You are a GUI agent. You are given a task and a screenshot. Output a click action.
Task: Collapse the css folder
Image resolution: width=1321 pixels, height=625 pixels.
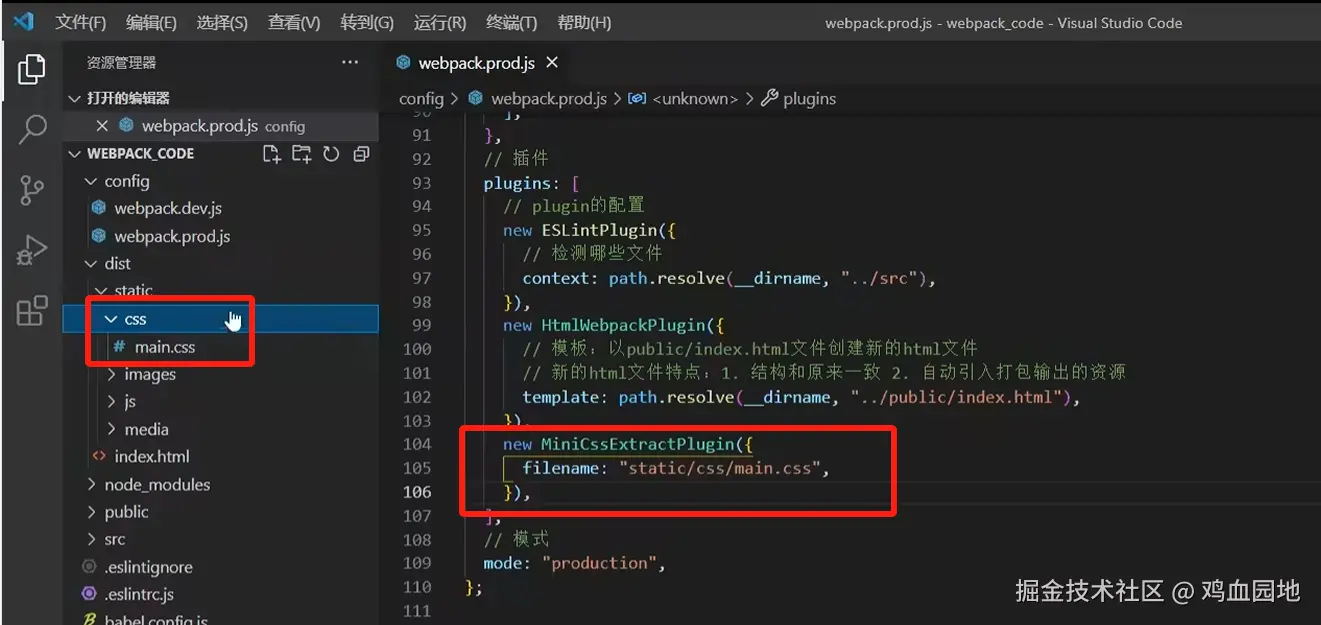click(110, 319)
